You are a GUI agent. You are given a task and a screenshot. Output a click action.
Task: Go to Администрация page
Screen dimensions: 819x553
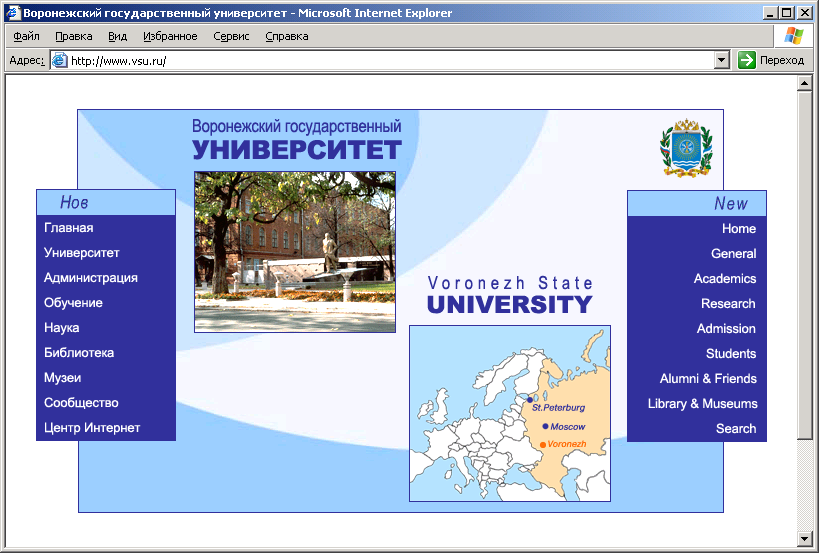pyautogui.click(x=91, y=278)
